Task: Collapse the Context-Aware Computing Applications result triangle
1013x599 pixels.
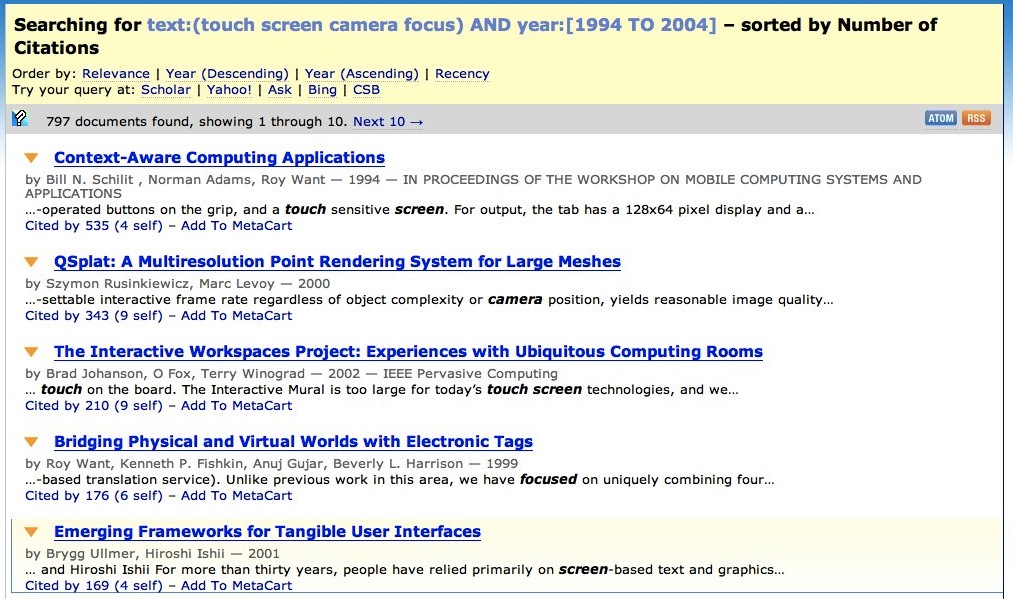Action: click(x=31, y=158)
